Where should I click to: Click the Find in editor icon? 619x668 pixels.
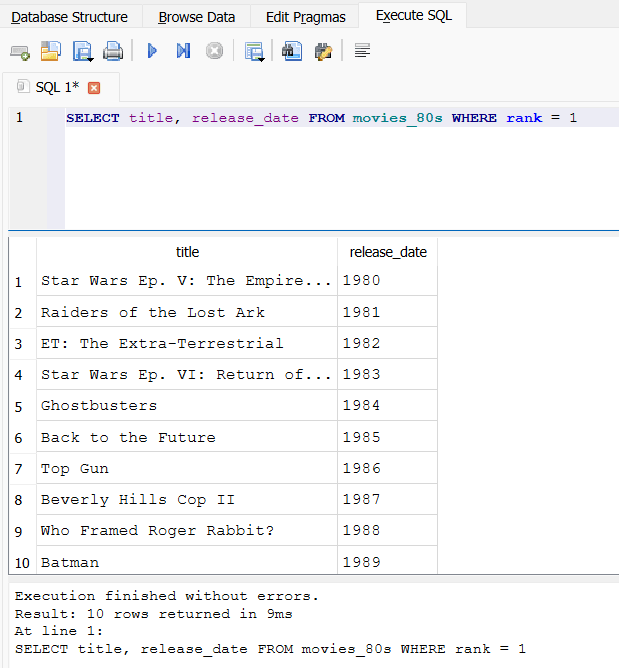point(292,51)
